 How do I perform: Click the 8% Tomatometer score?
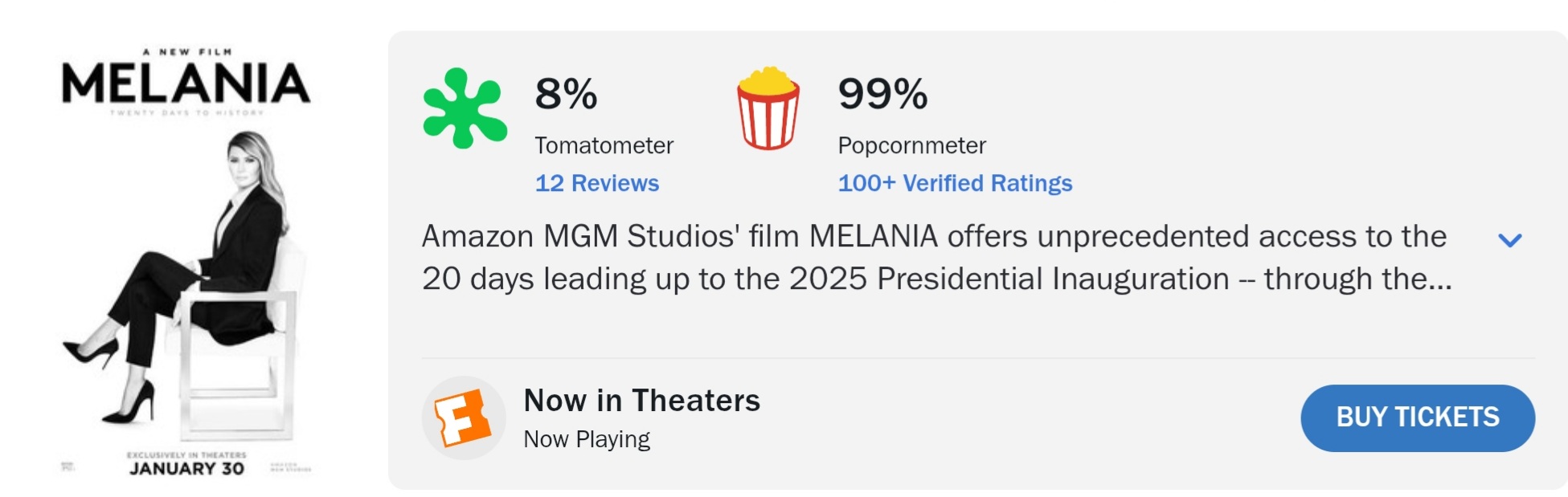coord(566,94)
